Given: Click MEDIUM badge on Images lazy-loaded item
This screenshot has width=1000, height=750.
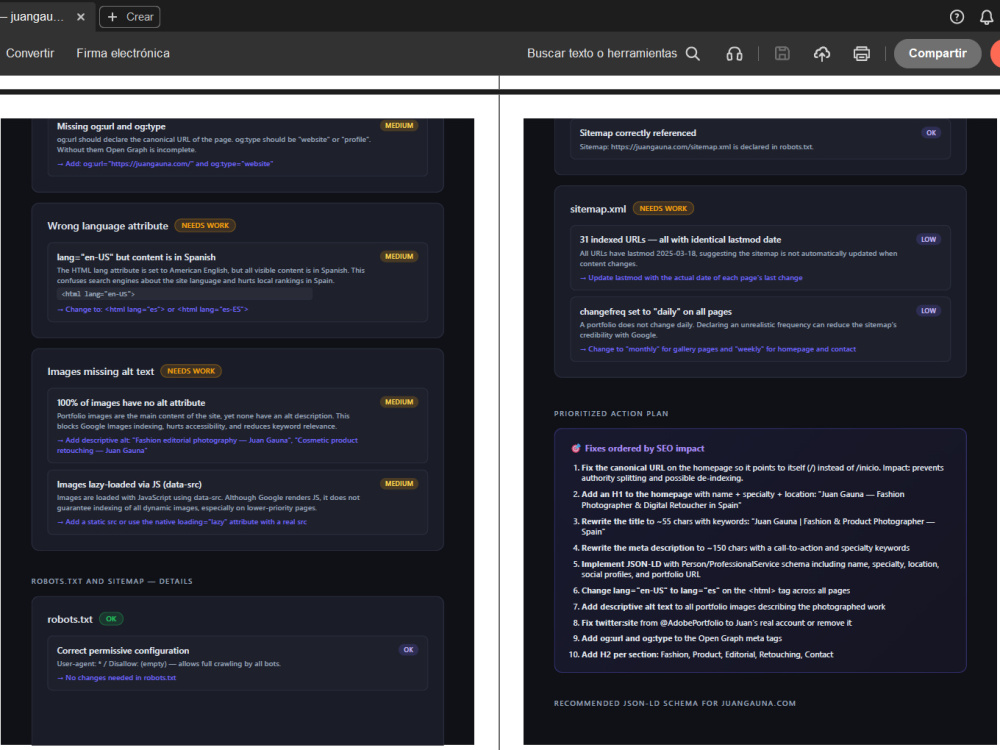Looking at the screenshot, I should tap(399, 484).
